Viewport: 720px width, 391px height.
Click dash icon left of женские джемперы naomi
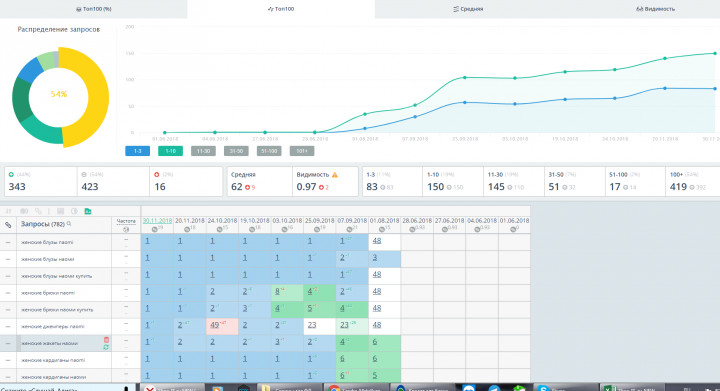[8, 326]
